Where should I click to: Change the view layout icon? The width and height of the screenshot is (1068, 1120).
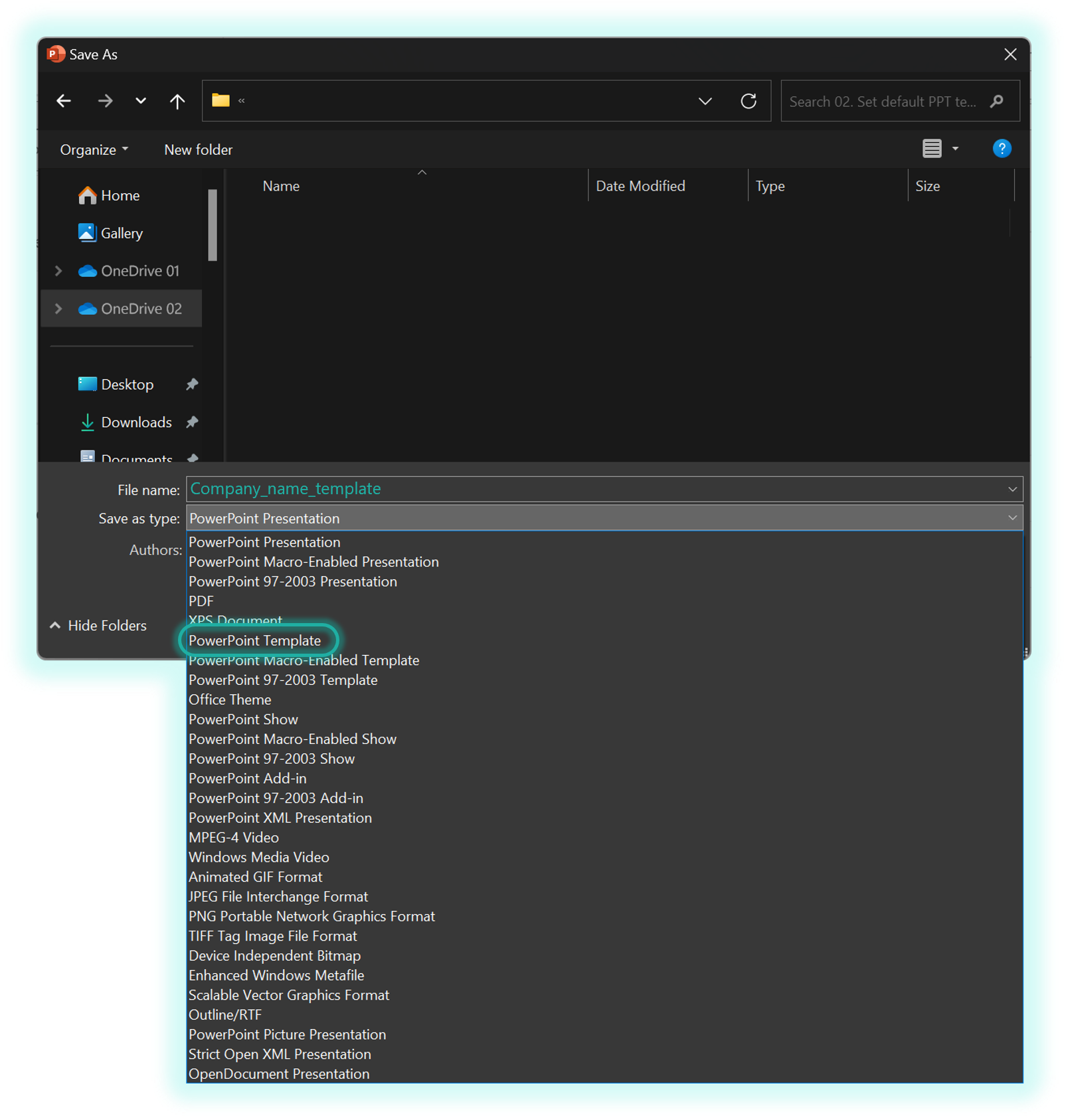click(932, 149)
